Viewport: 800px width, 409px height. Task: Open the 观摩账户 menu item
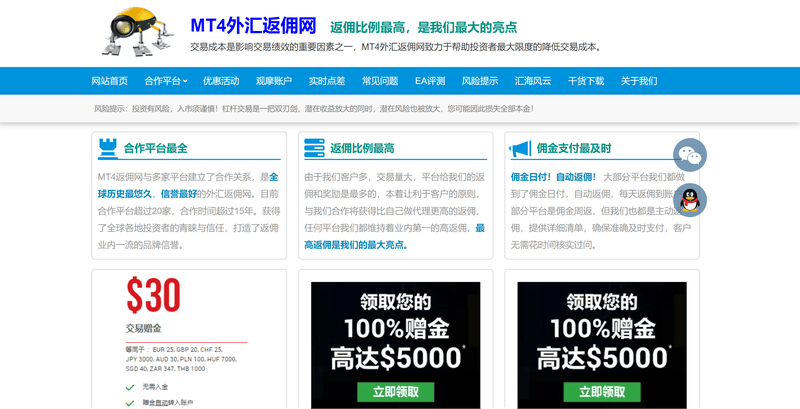coord(274,81)
